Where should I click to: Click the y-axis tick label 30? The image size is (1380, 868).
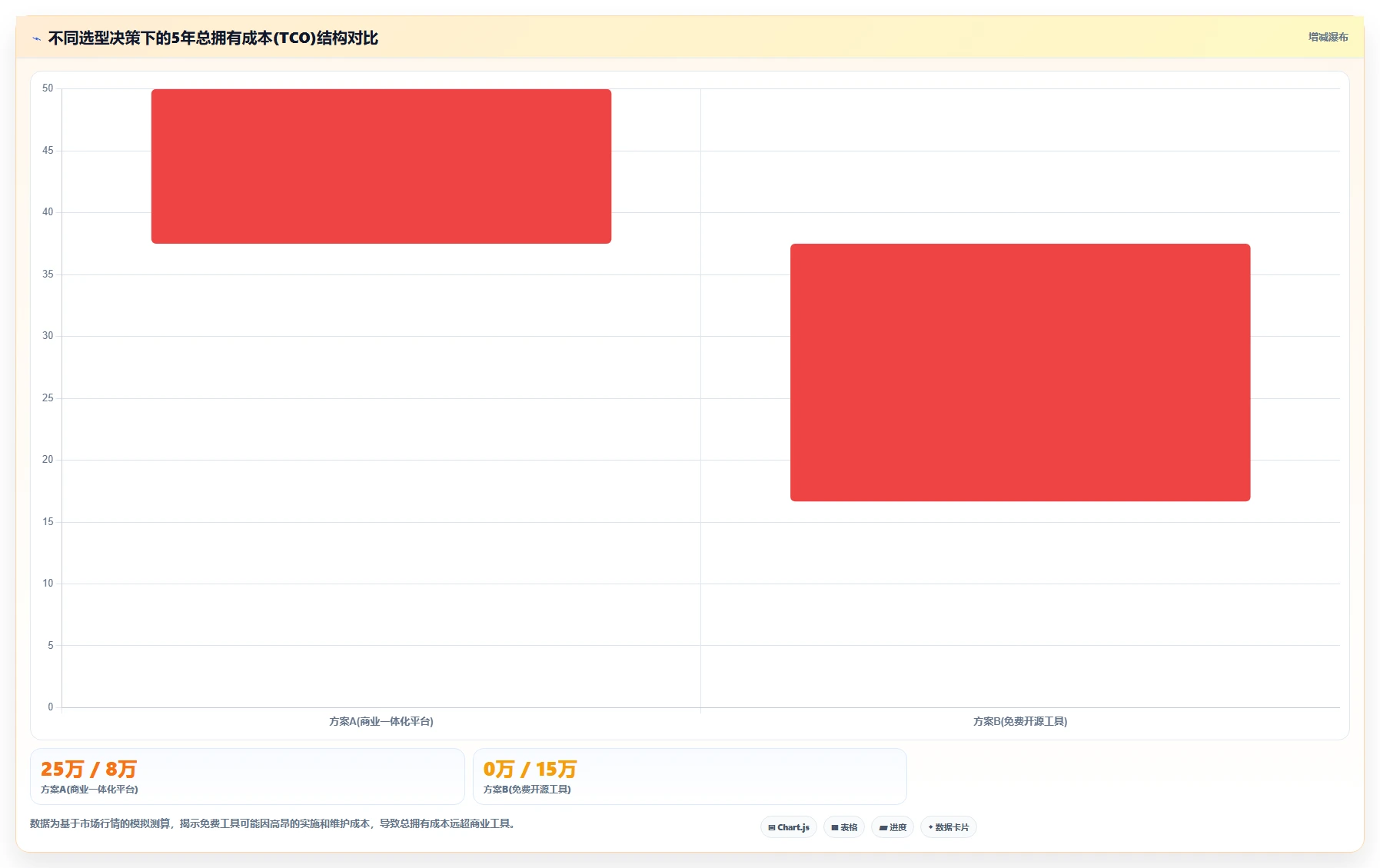(48, 336)
